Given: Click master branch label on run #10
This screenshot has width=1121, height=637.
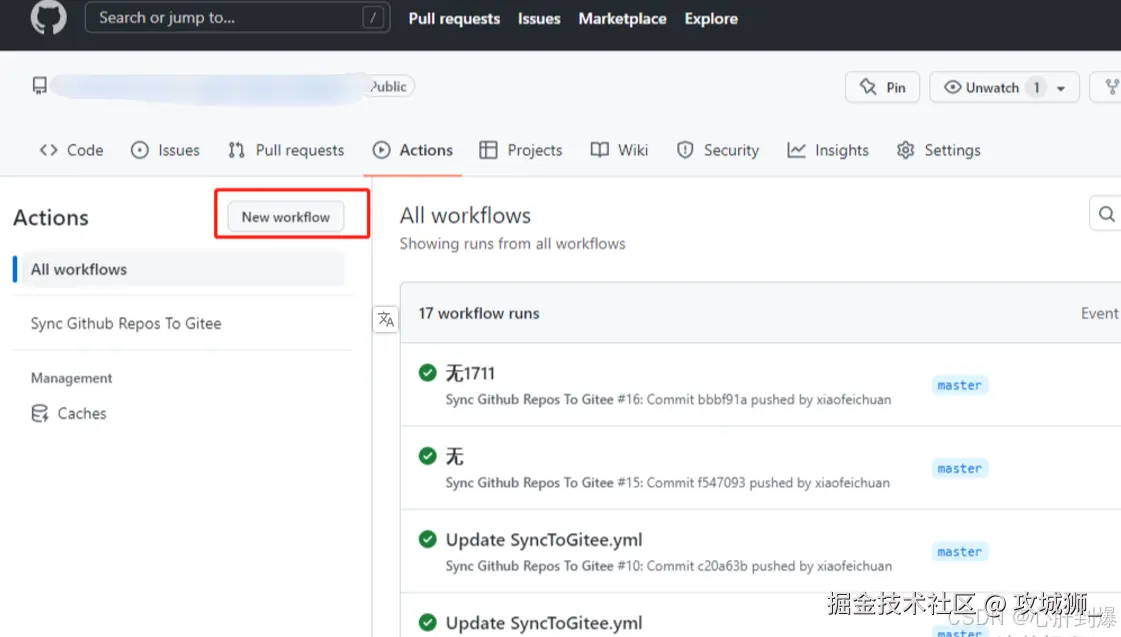Looking at the screenshot, I should [x=959, y=552].
